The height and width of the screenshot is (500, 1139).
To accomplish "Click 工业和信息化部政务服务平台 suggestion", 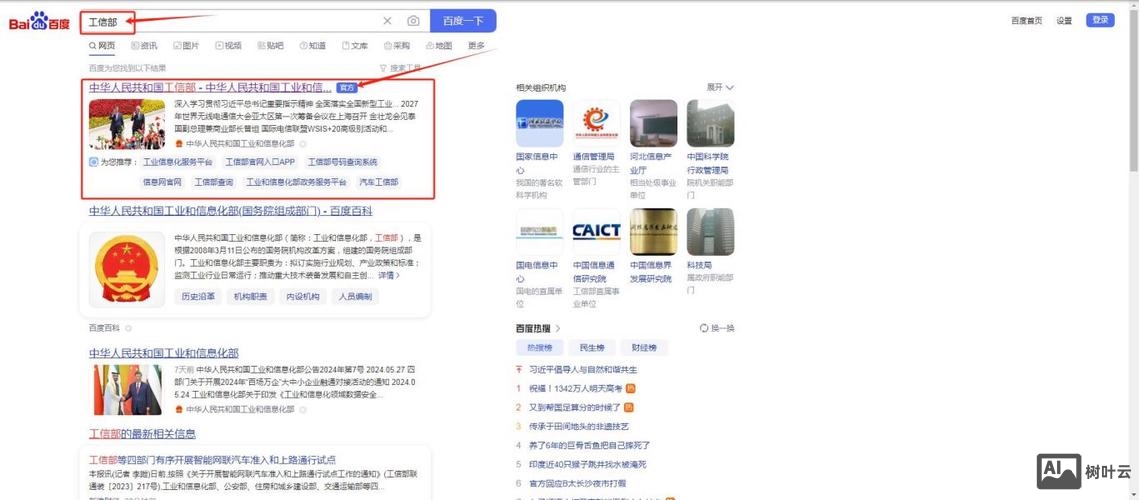I will [296, 182].
